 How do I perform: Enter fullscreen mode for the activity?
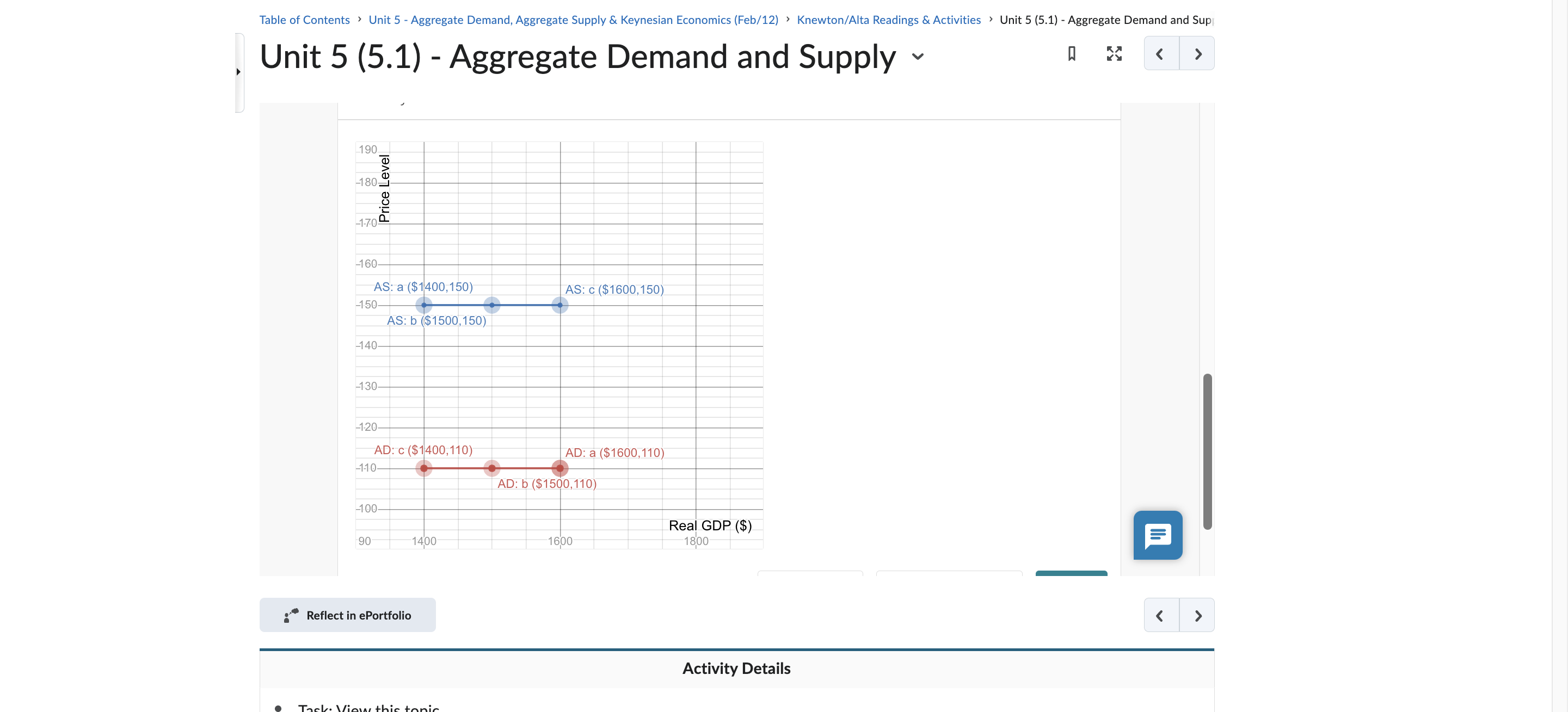point(1114,53)
